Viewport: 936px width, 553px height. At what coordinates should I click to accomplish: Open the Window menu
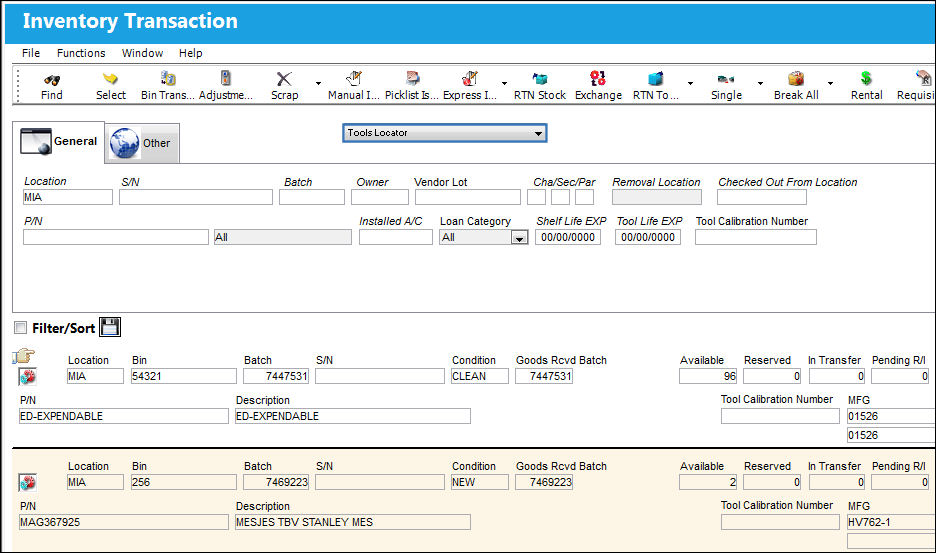coord(142,53)
